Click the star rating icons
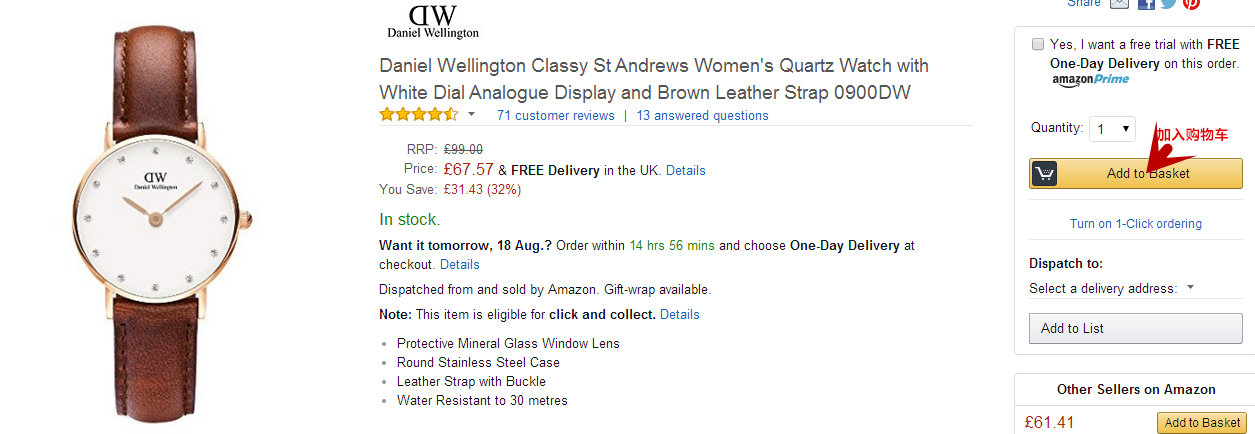Screen dimensions: 1255x434 (418, 115)
